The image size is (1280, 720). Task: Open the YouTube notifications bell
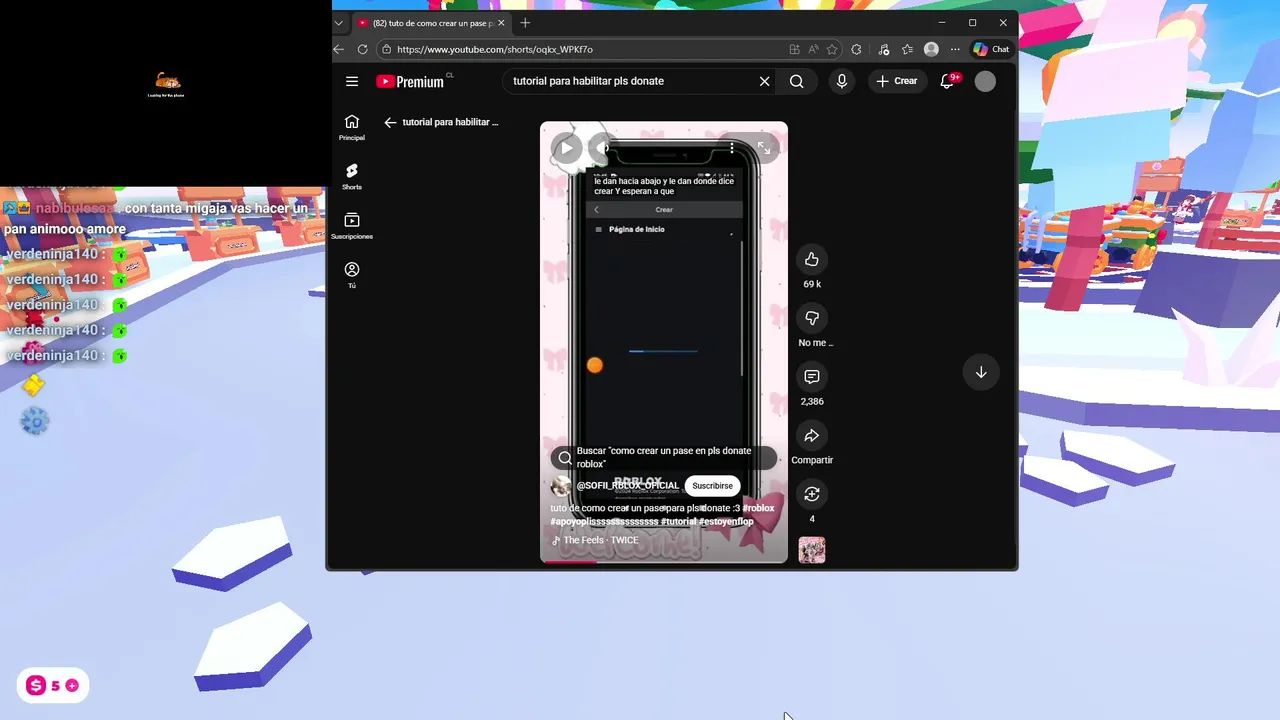[x=947, y=81]
